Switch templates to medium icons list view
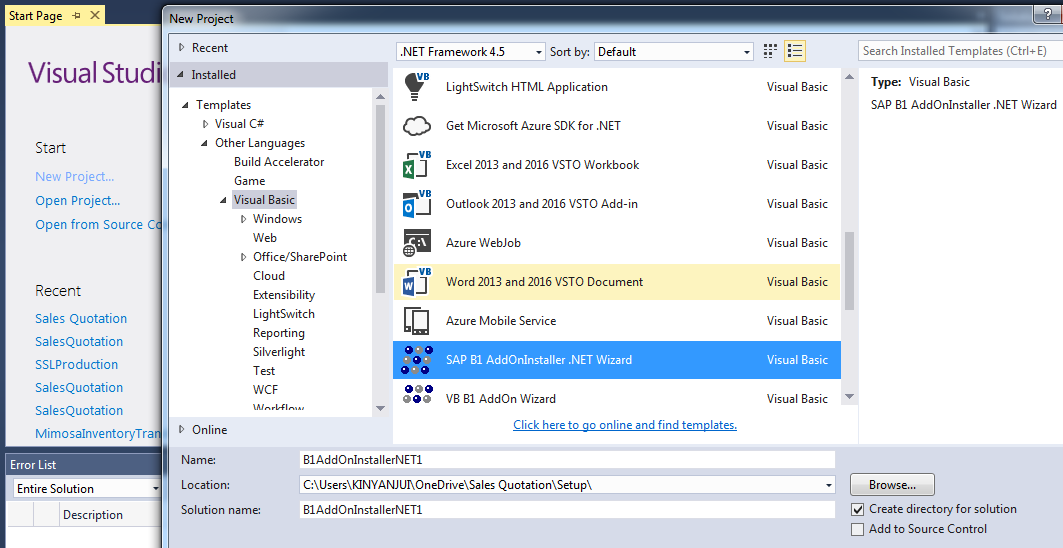 tap(795, 51)
